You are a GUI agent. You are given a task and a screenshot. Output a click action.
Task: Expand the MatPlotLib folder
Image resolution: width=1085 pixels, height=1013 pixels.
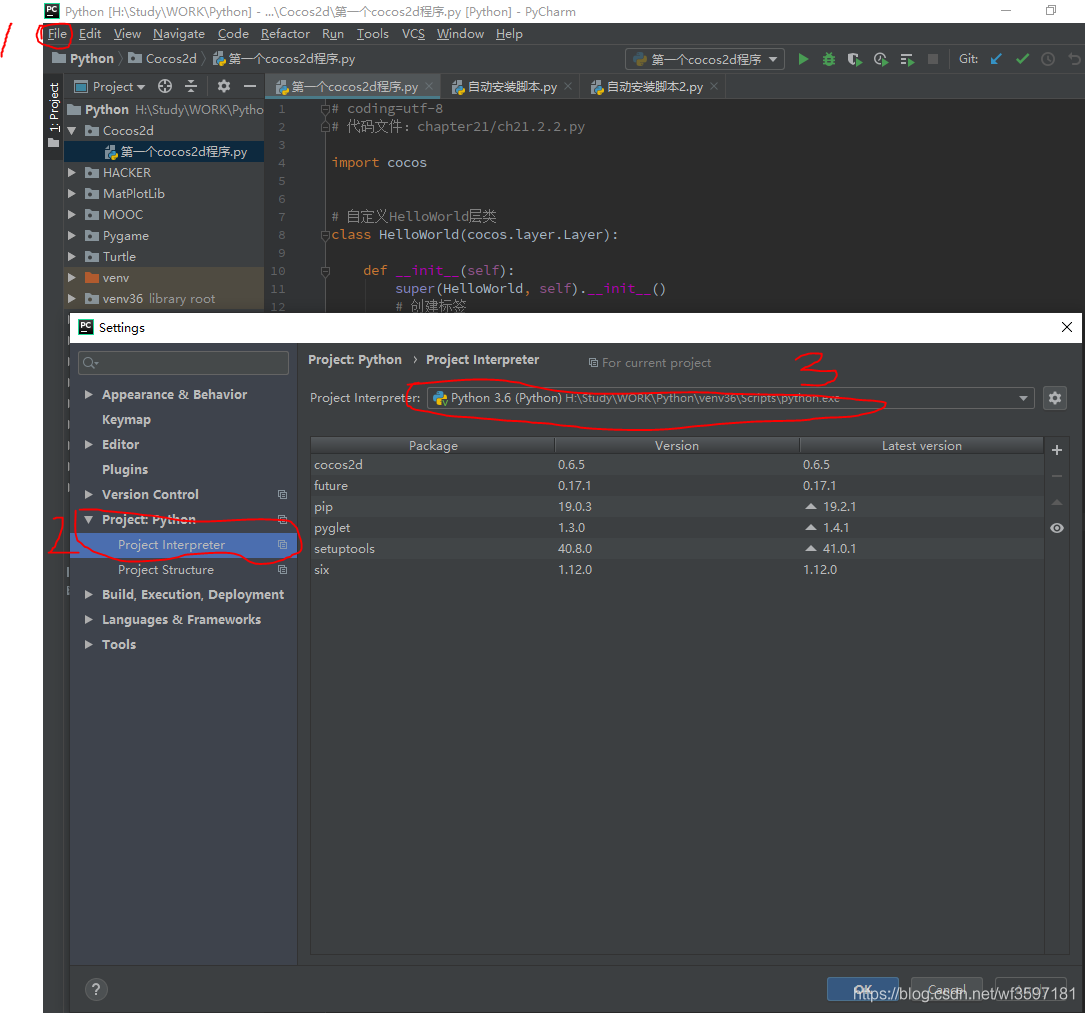(72, 194)
